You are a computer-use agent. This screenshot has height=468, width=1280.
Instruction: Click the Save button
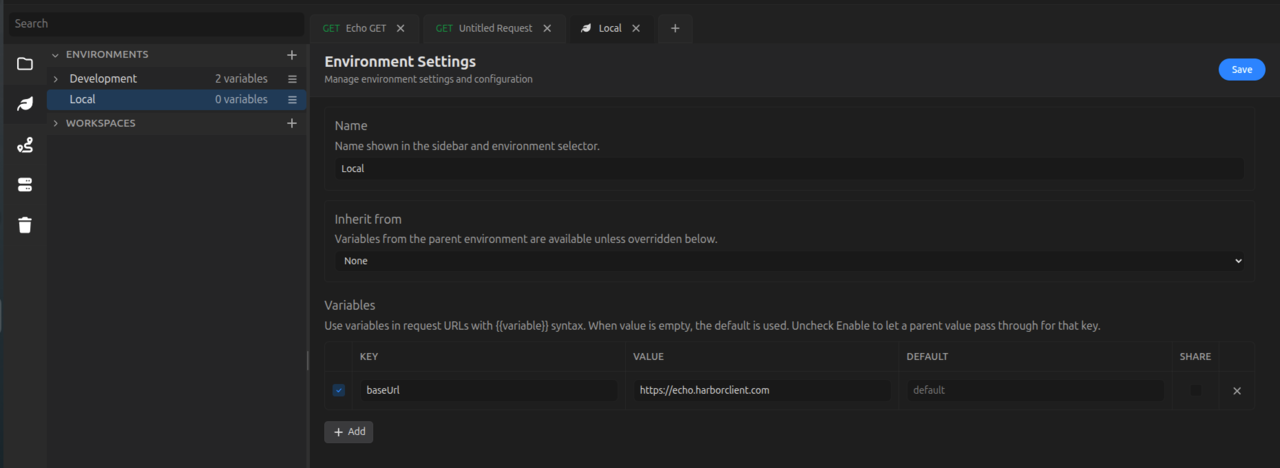pos(1242,70)
